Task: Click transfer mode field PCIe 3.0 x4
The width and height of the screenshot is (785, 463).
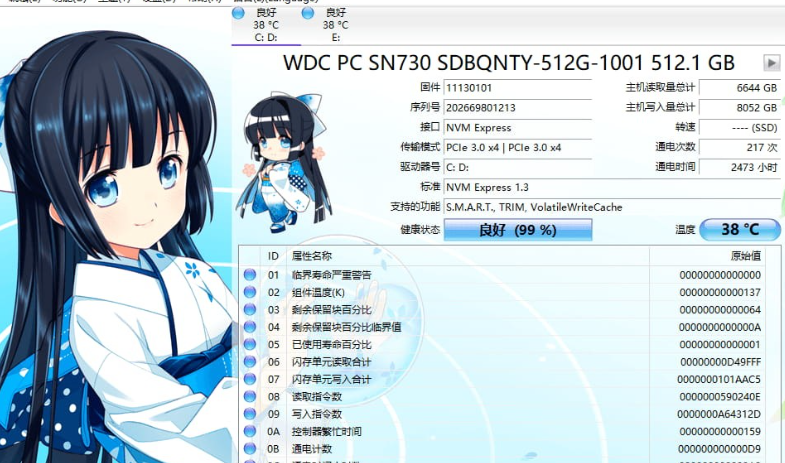Action: tap(518, 148)
